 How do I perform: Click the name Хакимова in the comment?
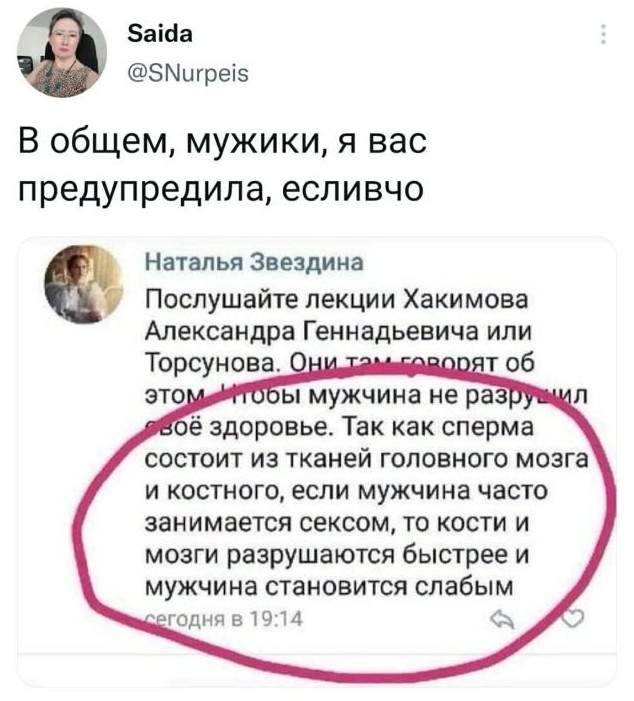[465, 300]
